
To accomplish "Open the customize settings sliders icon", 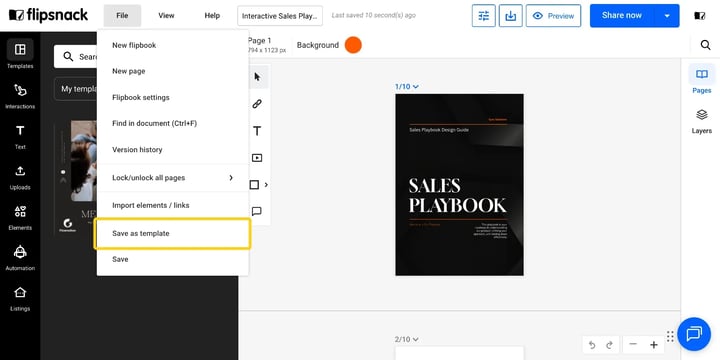I will click(x=484, y=16).
